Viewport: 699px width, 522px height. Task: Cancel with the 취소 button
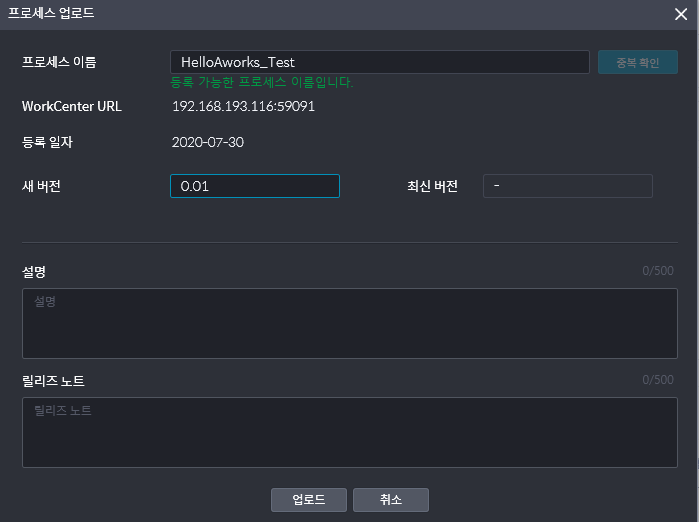pos(391,500)
